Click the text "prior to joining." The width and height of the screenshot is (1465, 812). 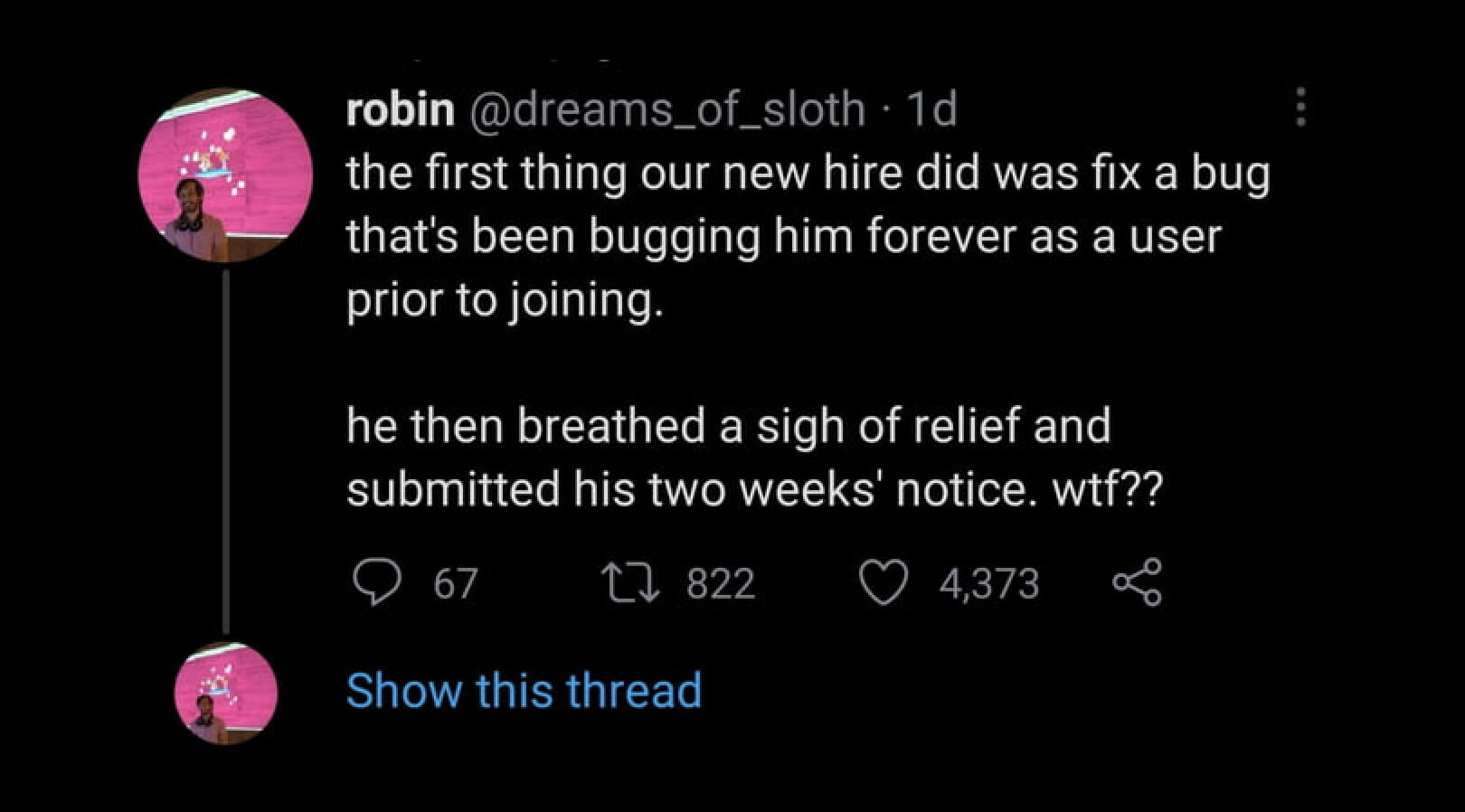tap(505, 299)
